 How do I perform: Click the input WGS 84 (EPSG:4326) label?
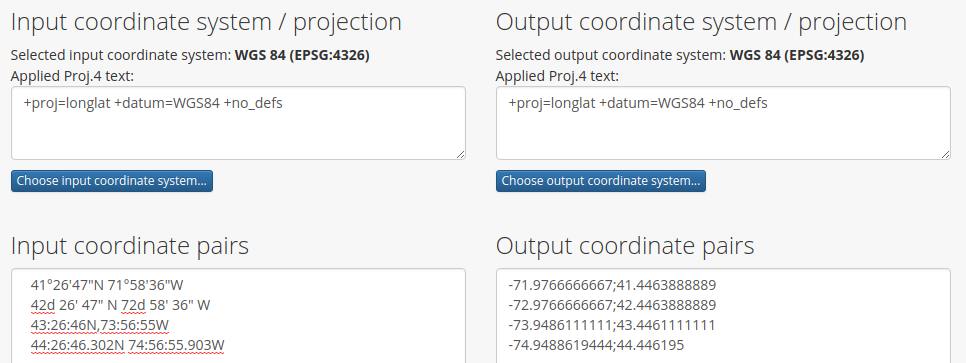coord(302,55)
